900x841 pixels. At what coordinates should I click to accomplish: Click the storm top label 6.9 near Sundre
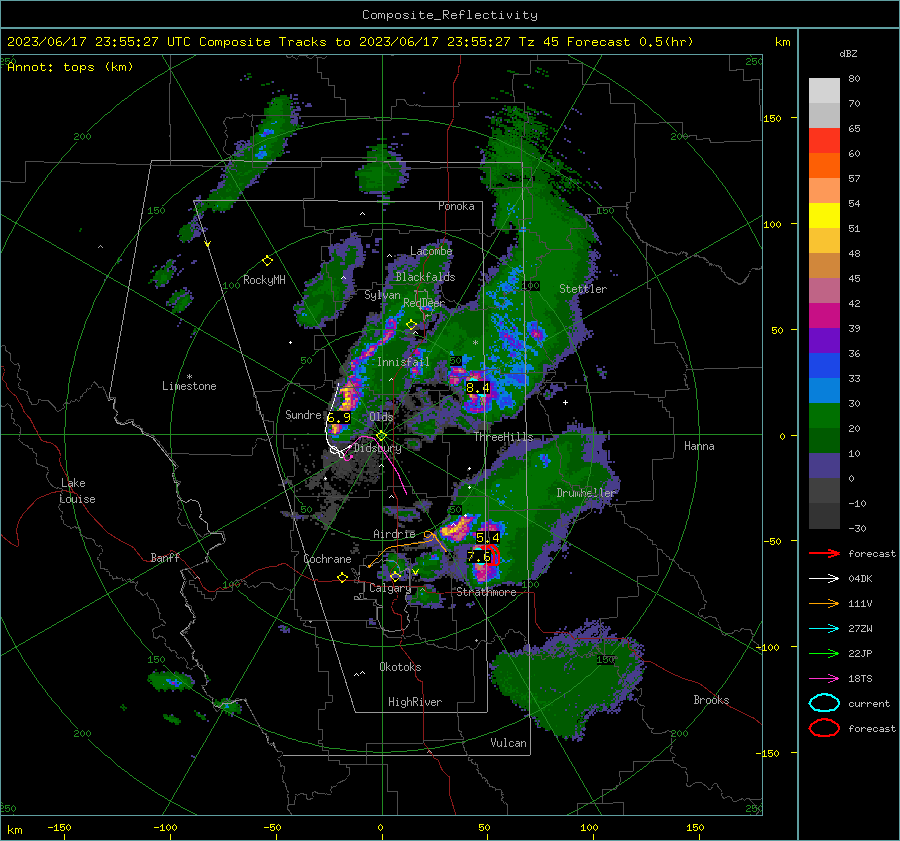coord(339,417)
